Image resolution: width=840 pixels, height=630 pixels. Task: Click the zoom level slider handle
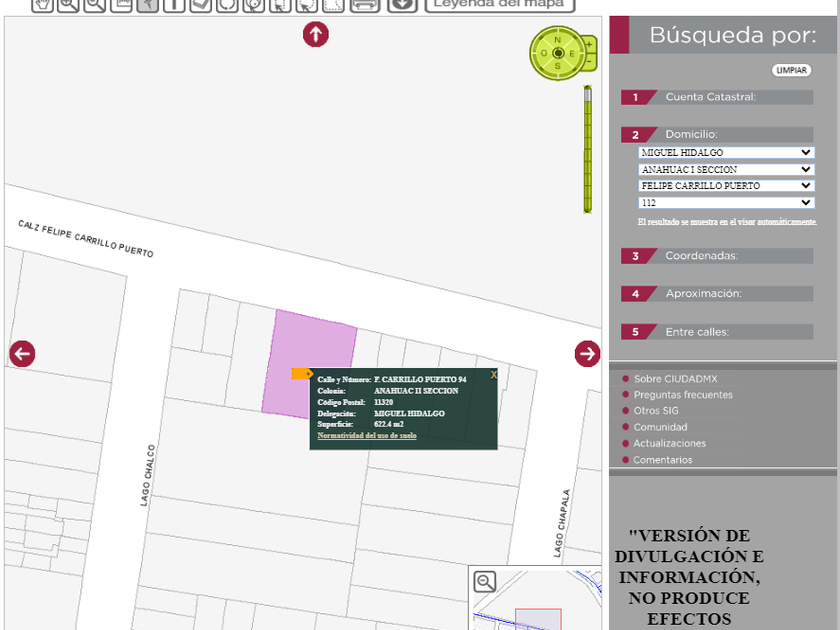(x=588, y=95)
